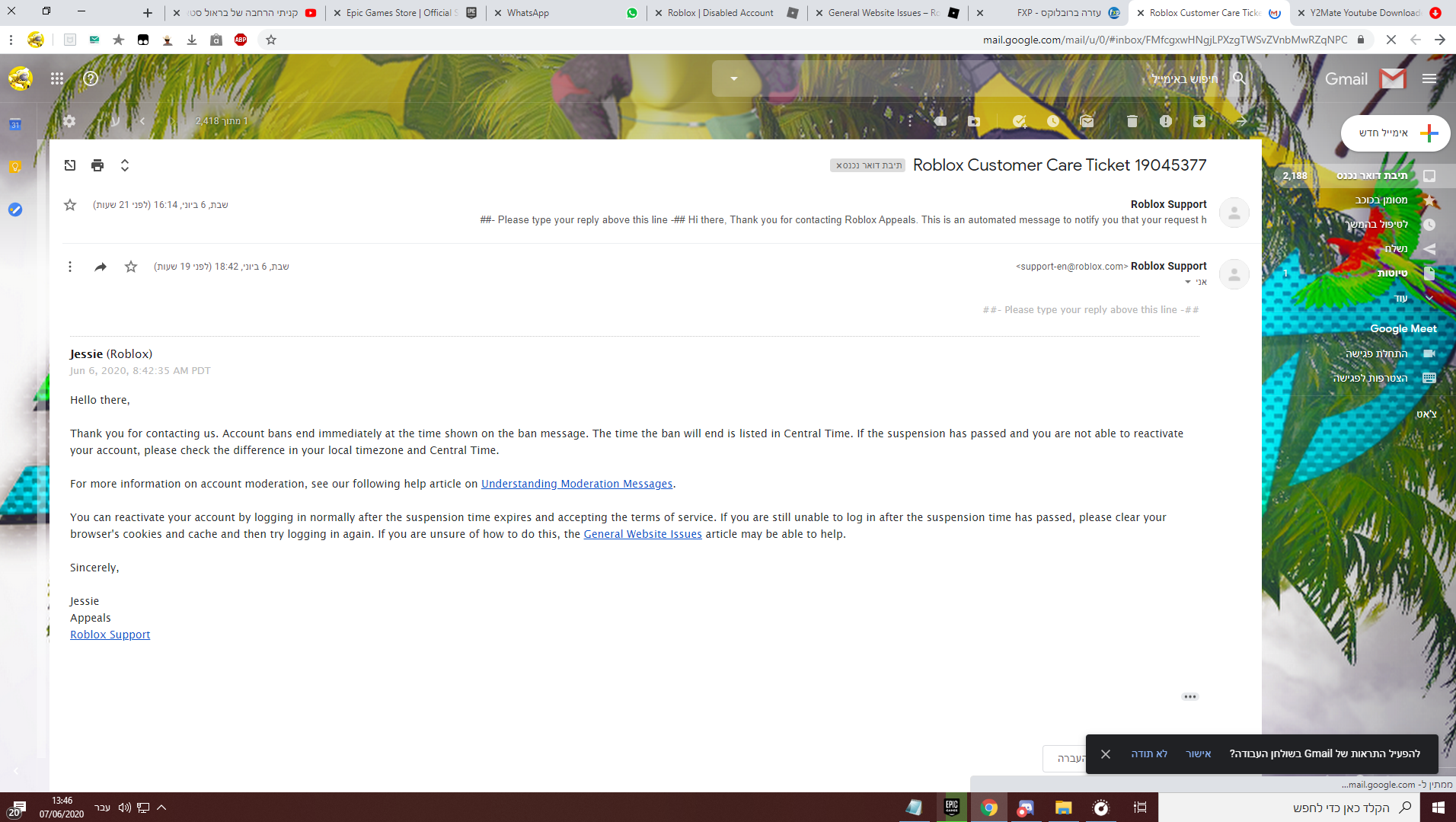Viewport: 1456px width, 822px height.
Task: Star the 16:14 Roblox Support message
Action: coord(70,205)
